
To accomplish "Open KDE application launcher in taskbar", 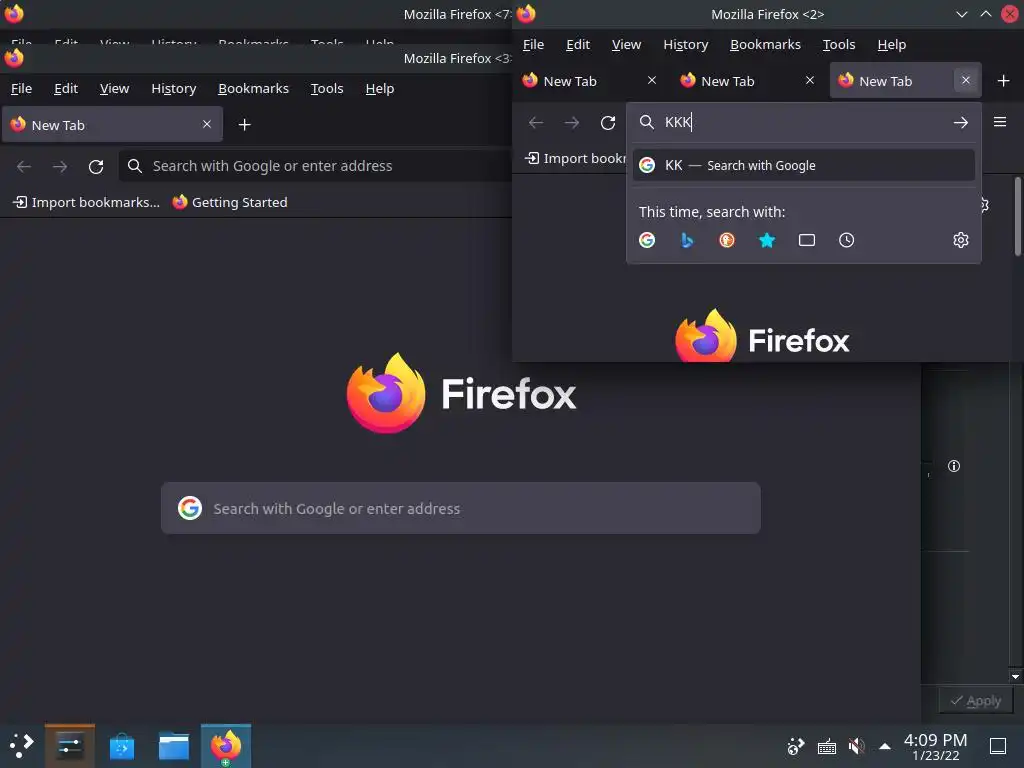I will pos(21,745).
